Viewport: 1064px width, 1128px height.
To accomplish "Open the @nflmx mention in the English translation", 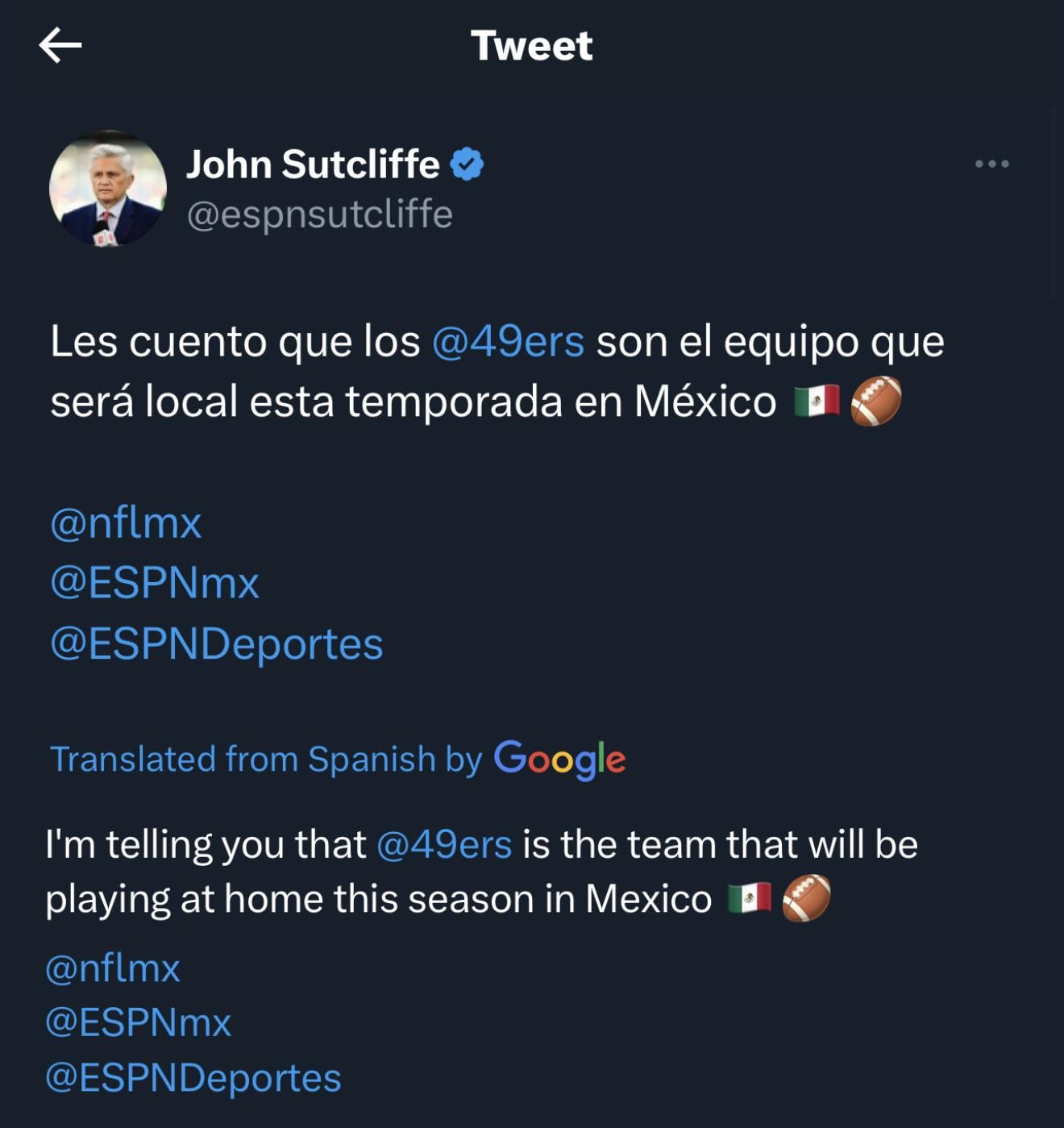I will click(113, 968).
